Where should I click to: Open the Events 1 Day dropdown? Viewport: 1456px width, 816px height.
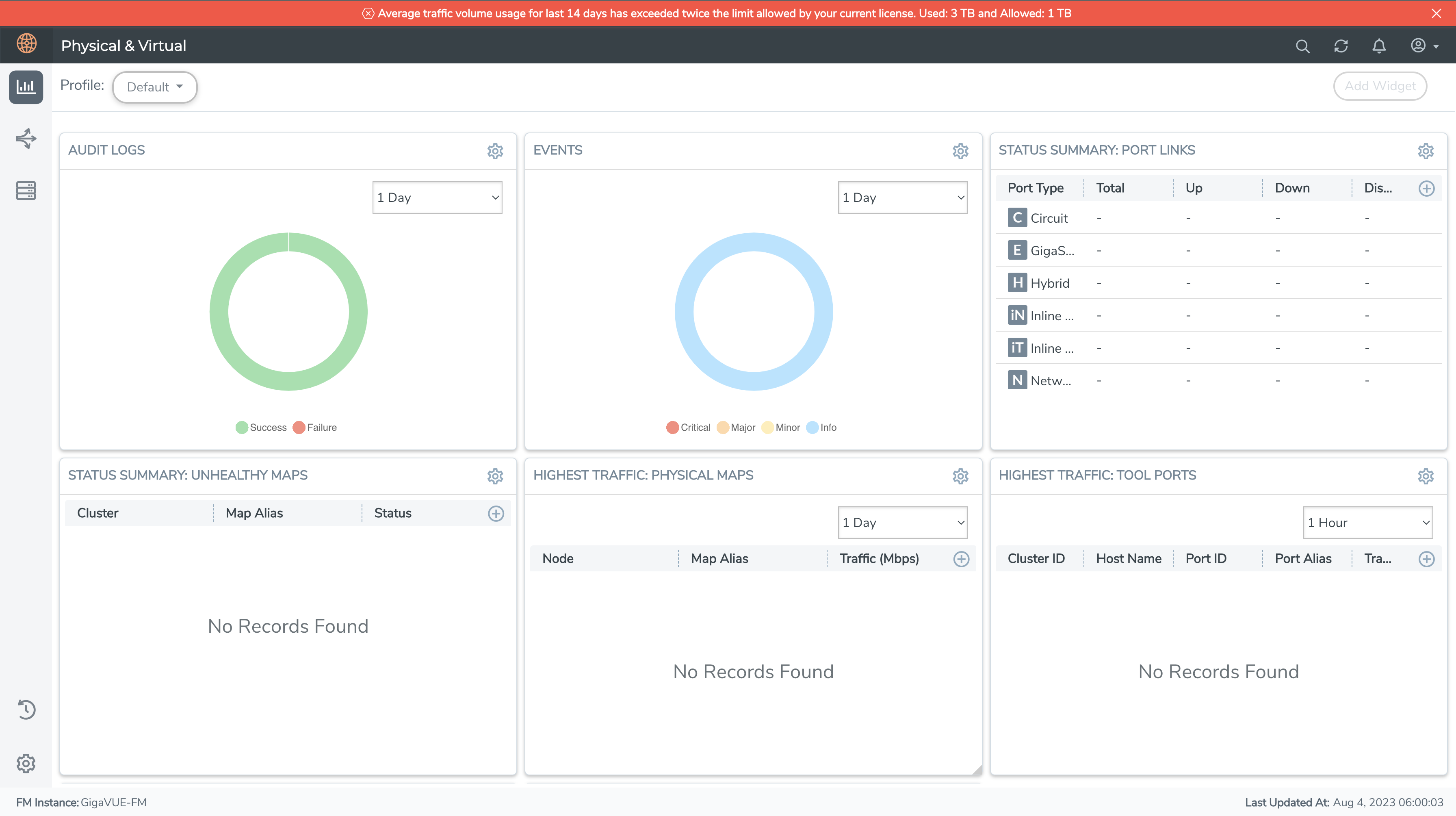pos(903,197)
